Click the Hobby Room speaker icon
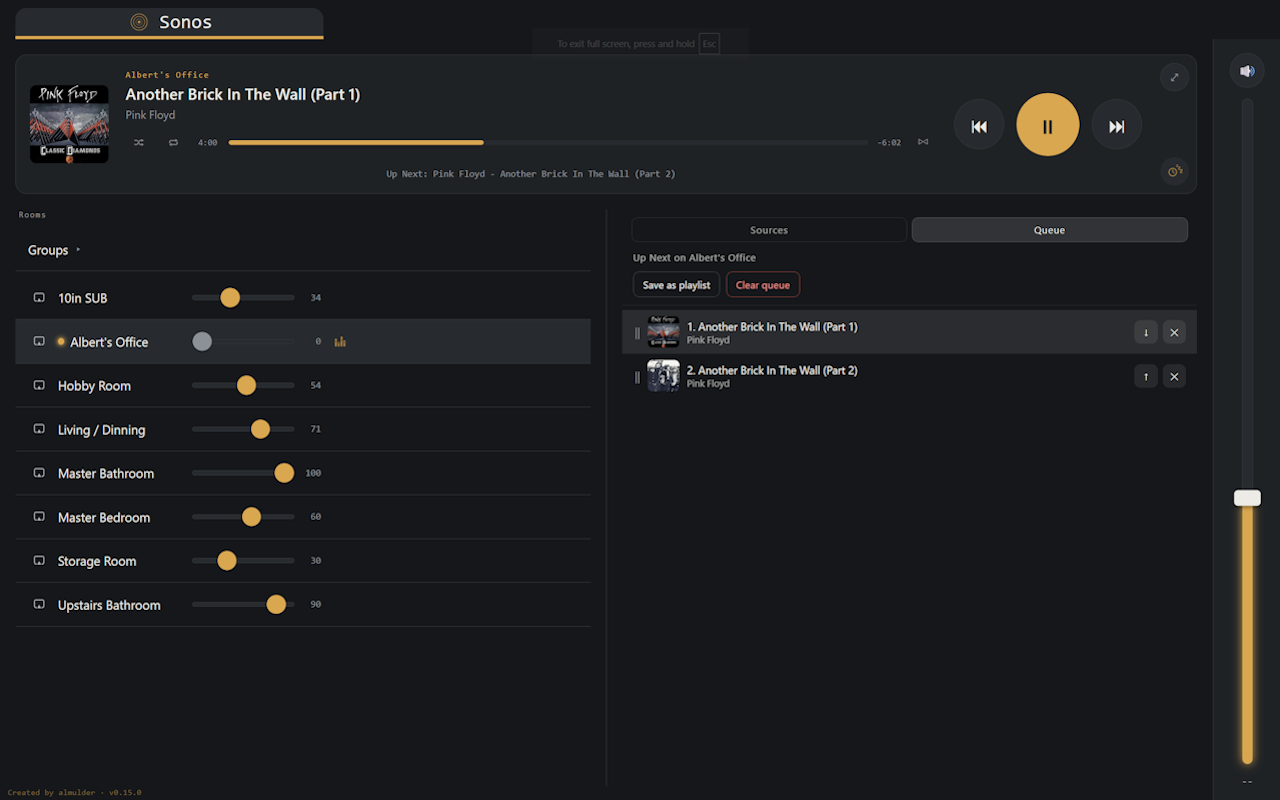Screen dimensions: 1280x800 coord(39,386)
